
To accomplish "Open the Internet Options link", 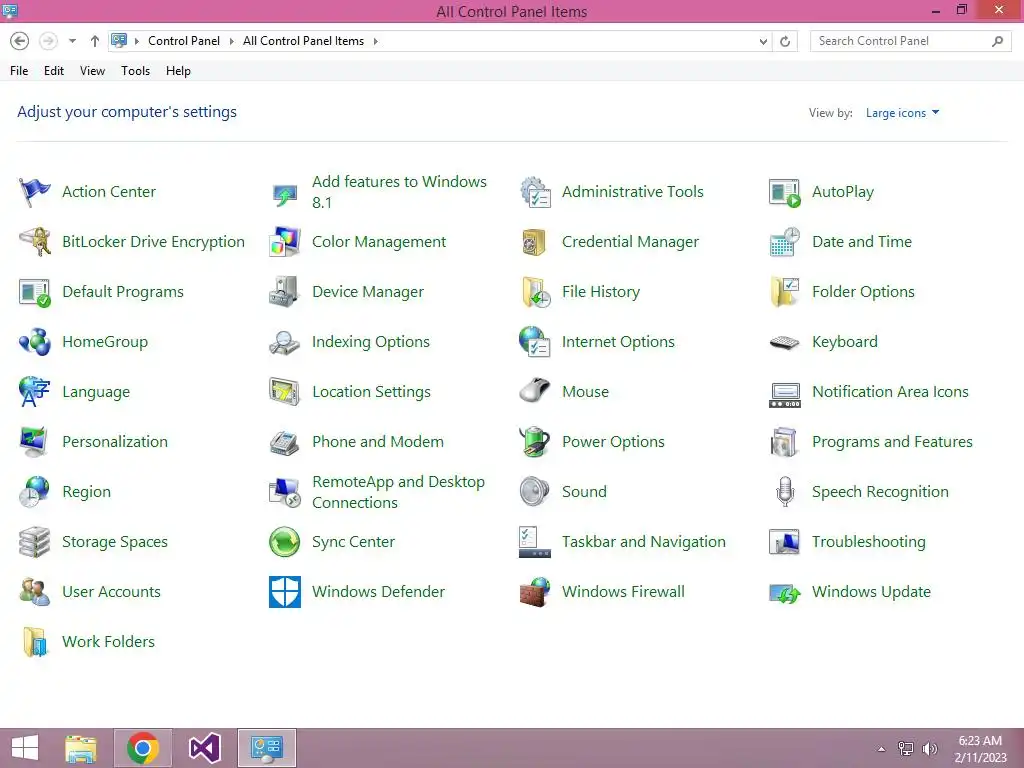I will [x=618, y=342].
